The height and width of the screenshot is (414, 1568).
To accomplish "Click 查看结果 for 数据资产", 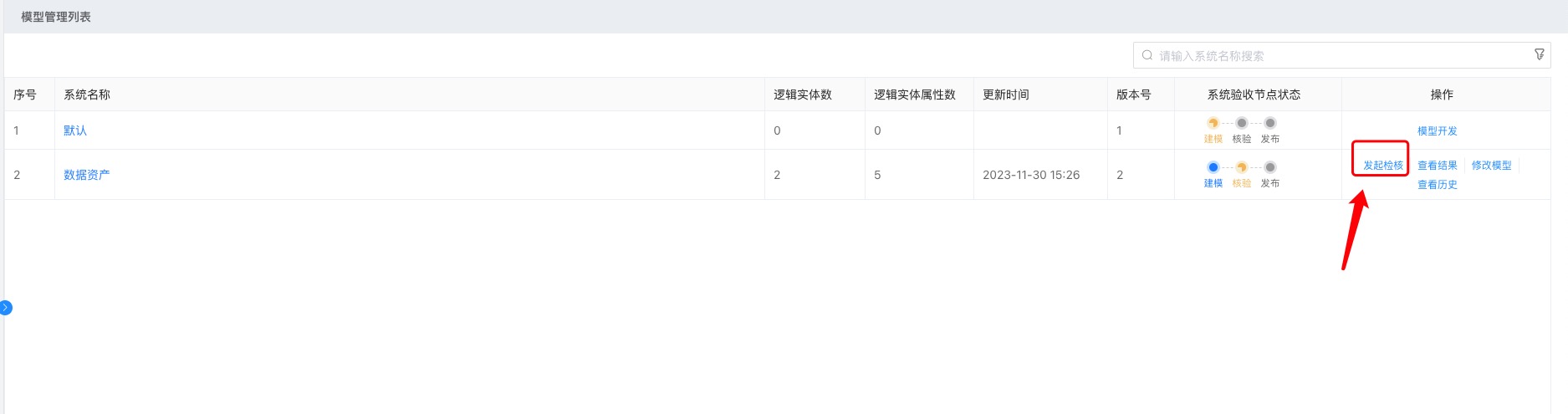I will (1438, 166).
